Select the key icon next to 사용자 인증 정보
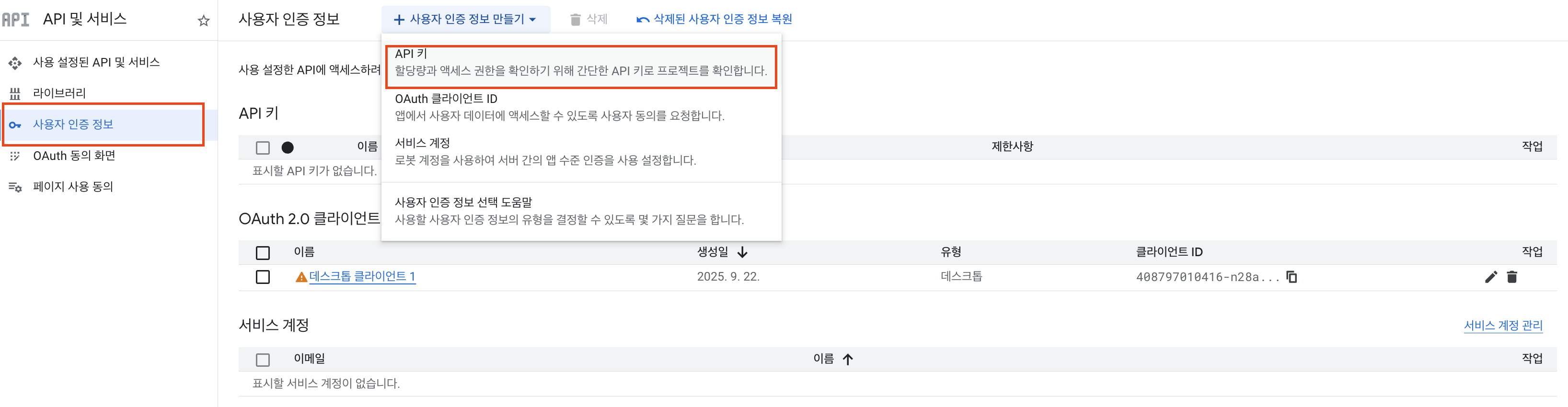The height and width of the screenshot is (407, 1568). click(14, 124)
